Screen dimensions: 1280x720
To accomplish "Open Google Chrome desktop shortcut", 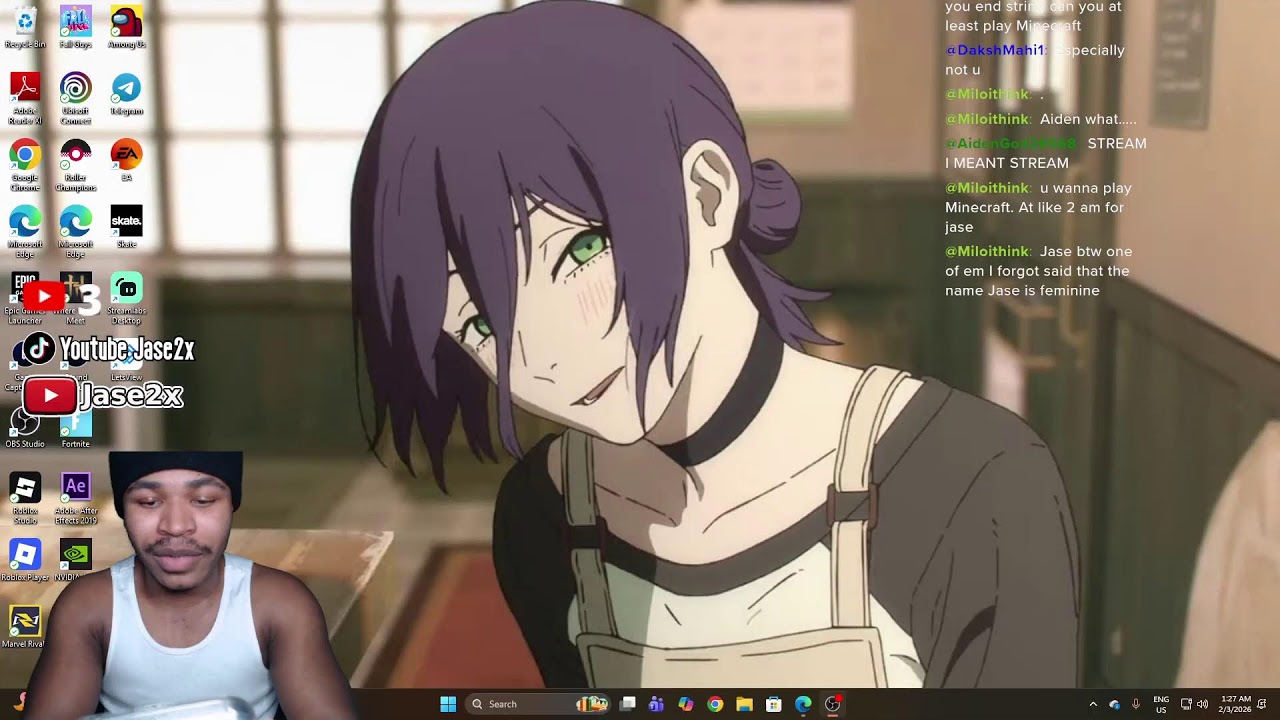I will [x=25, y=164].
